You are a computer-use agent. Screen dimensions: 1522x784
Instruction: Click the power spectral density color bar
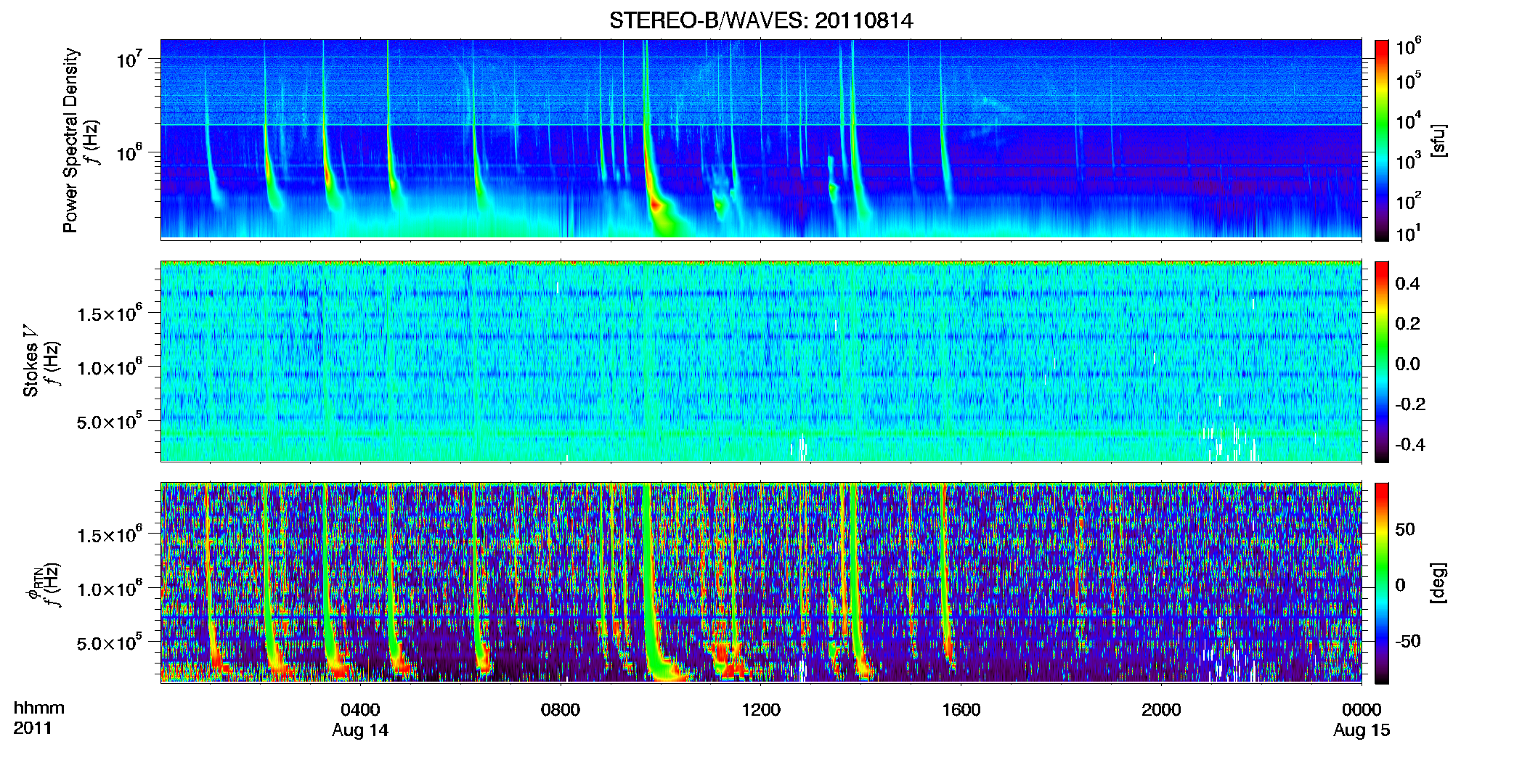click(x=1382, y=140)
